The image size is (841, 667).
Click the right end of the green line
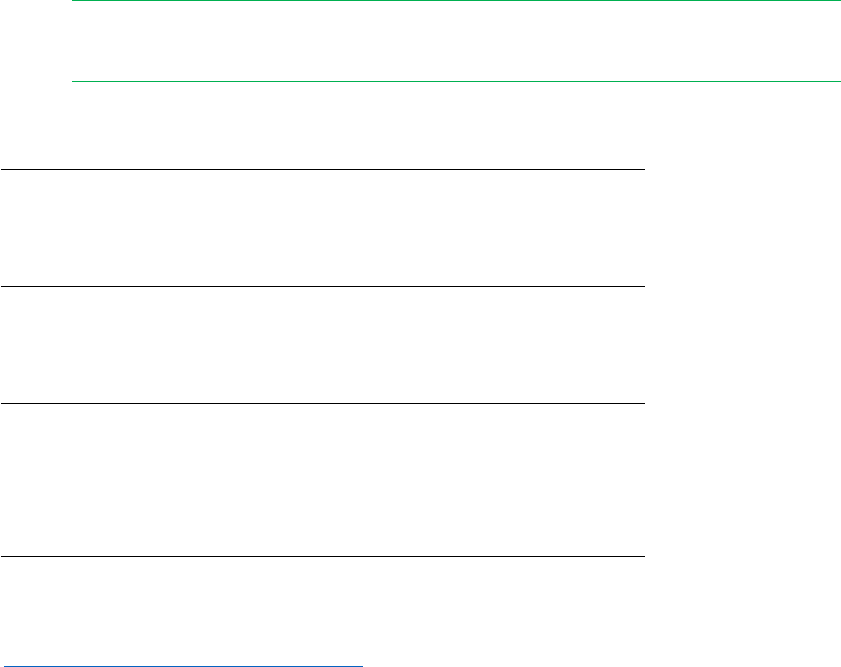click(x=837, y=1)
